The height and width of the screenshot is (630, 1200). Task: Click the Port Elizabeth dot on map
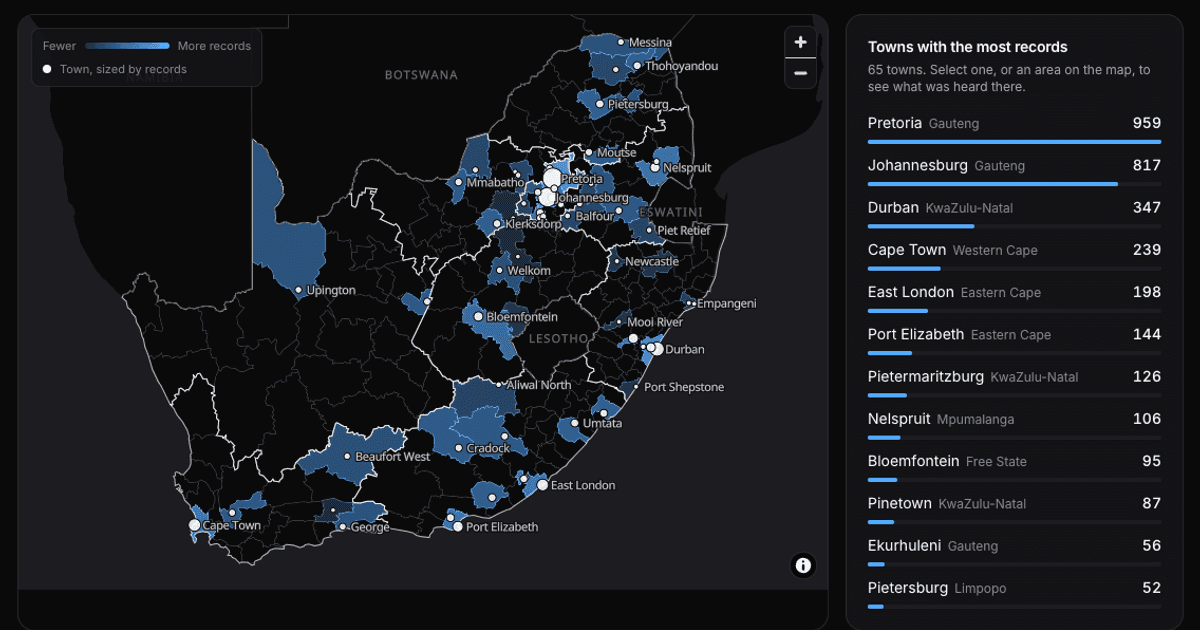458,526
